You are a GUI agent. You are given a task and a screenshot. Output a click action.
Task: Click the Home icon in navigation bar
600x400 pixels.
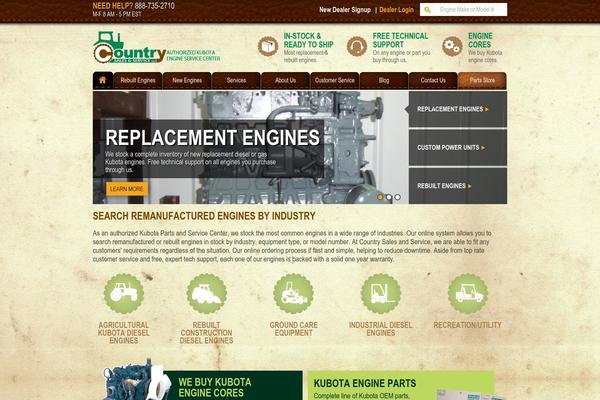tap(103, 80)
